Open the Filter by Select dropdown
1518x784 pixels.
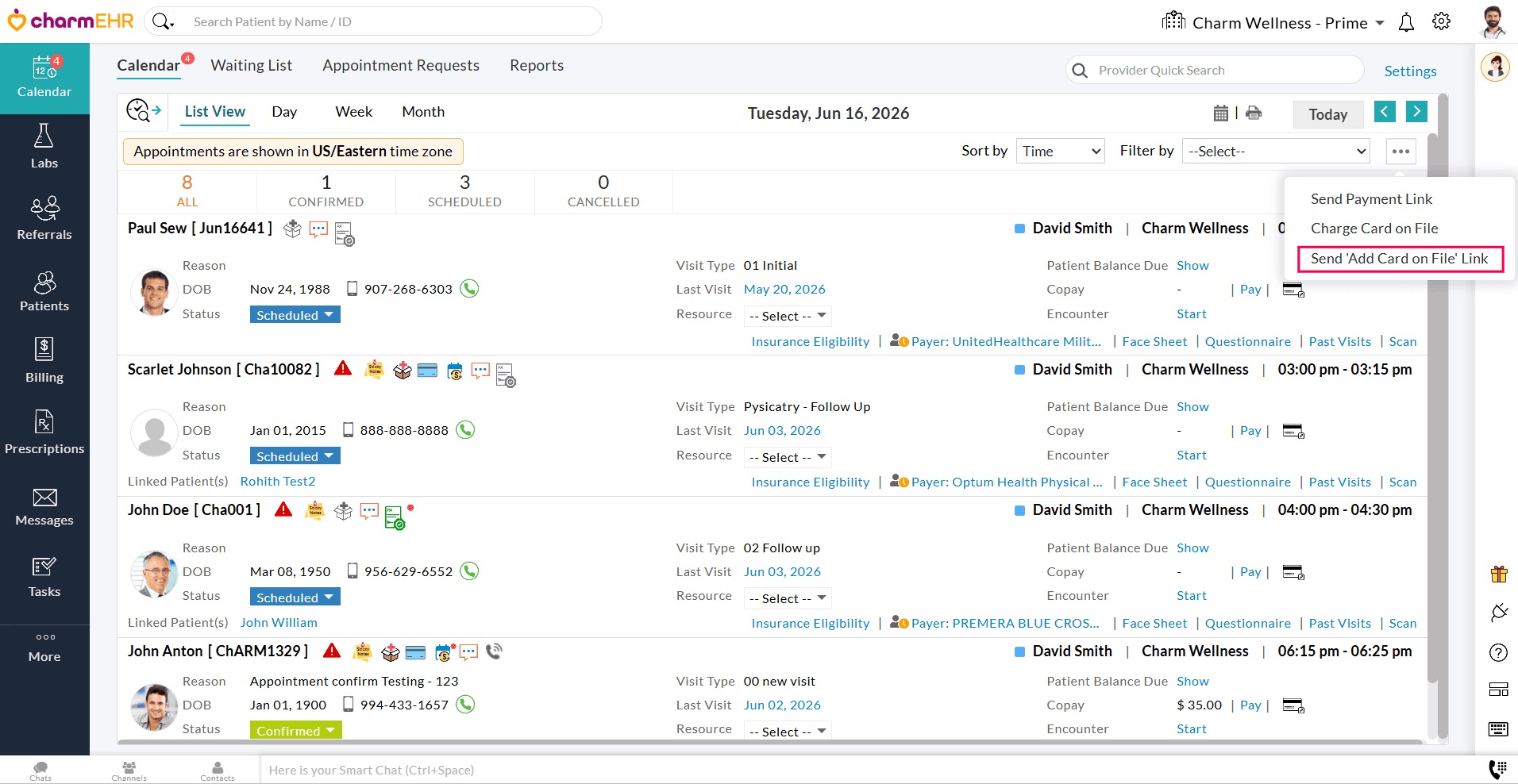pyautogui.click(x=1276, y=151)
